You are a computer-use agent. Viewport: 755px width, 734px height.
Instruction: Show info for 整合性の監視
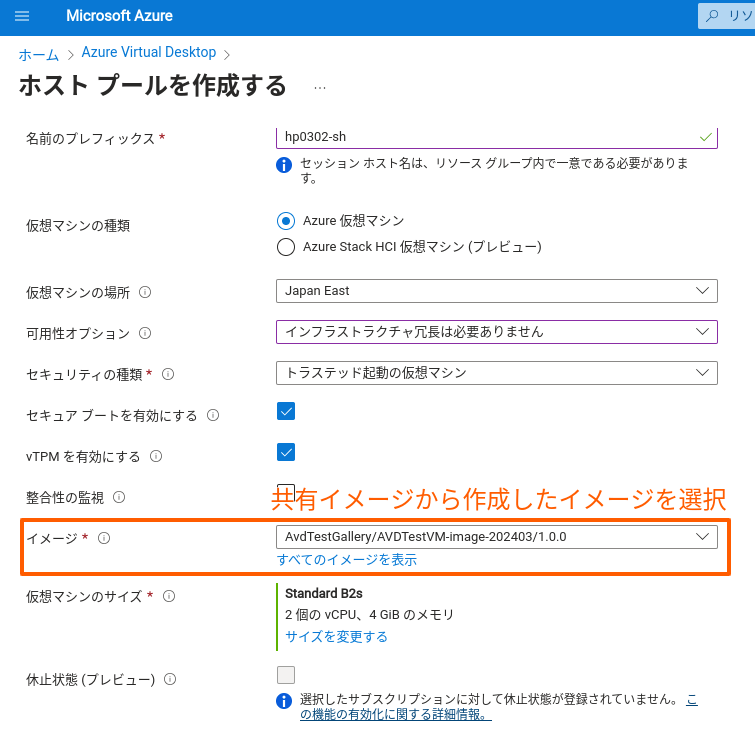119,497
